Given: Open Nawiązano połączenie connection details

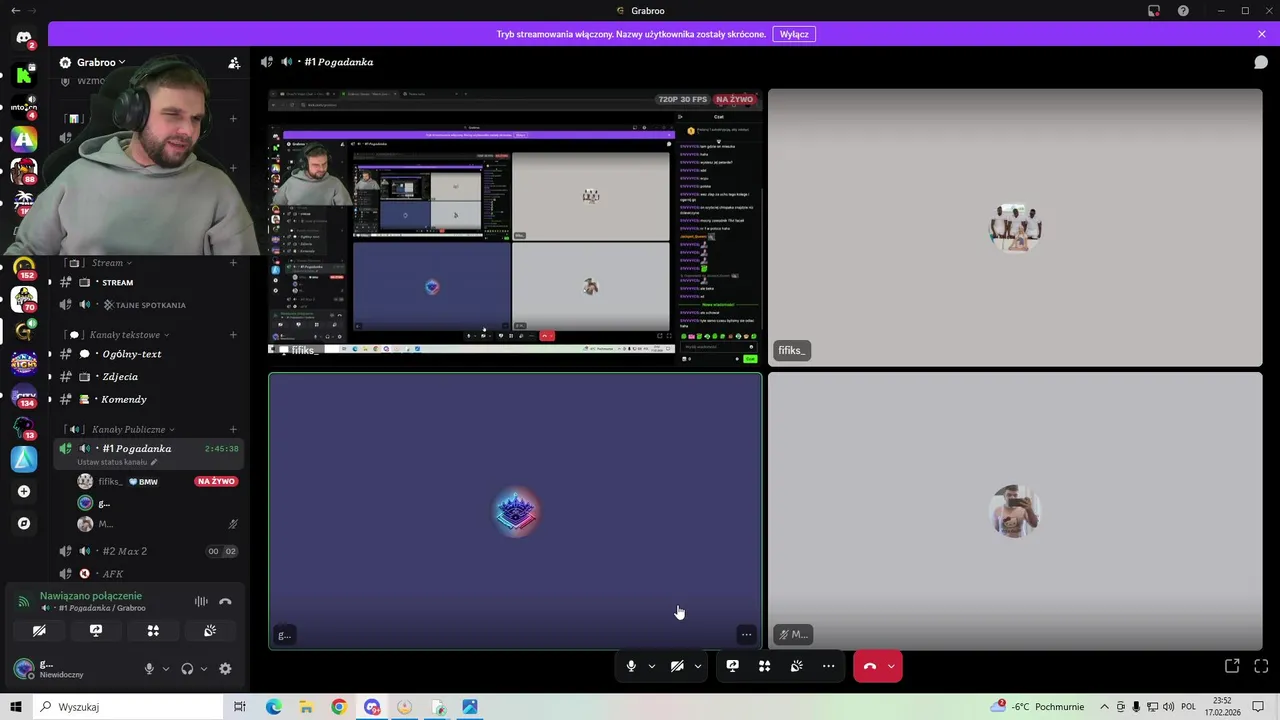Looking at the screenshot, I should [91, 596].
